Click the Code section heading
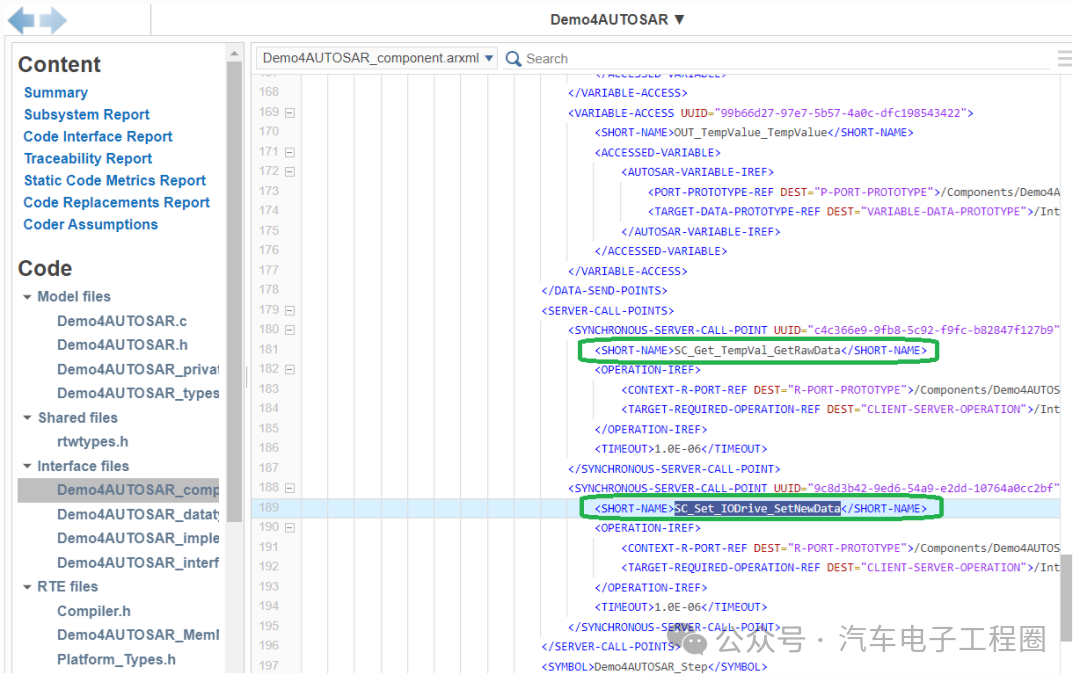This screenshot has width=1080, height=682. point(45,268)
